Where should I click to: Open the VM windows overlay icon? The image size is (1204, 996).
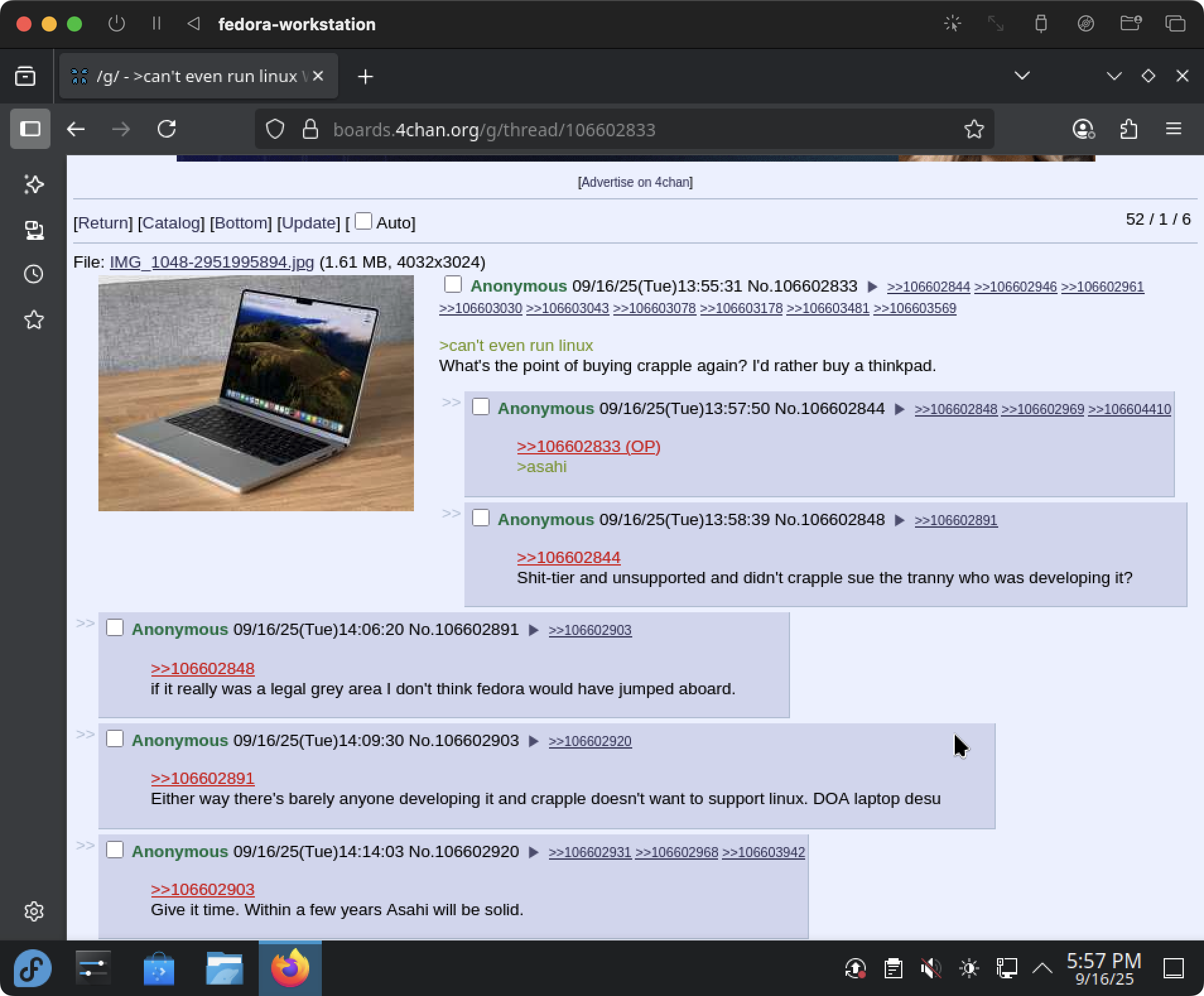tap(1175, 24)
